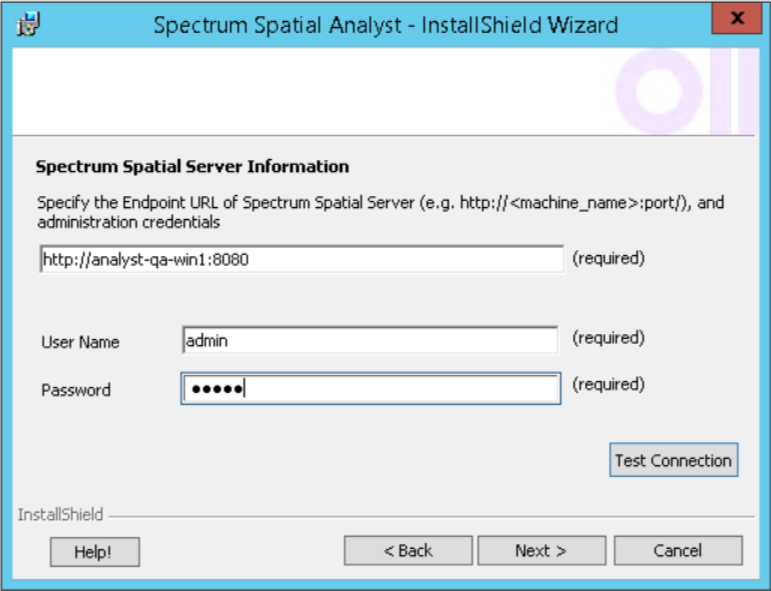Click '(required)' beside User Name field

pyautogui.click(x=609, y=338)
